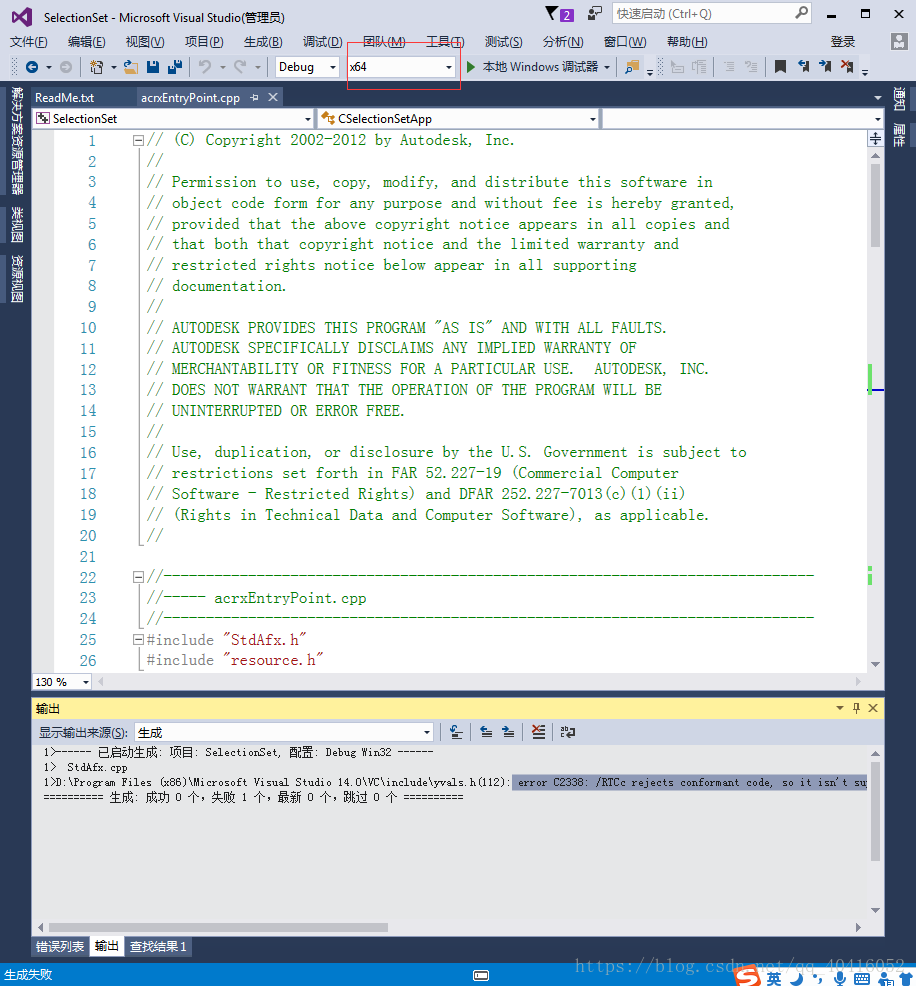Open the 调试(D) menu

pyautogui.click(x=323, y=42)
